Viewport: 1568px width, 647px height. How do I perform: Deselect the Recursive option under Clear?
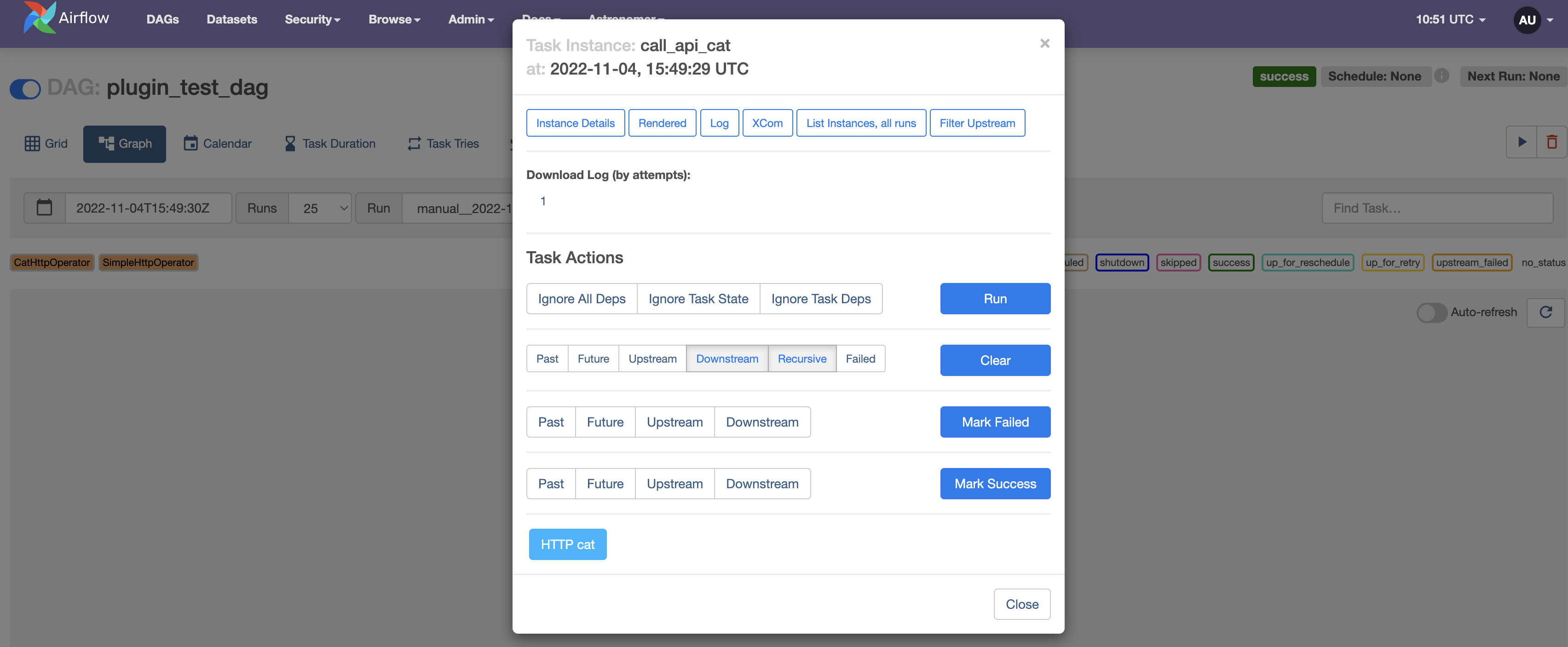(801, 358)
